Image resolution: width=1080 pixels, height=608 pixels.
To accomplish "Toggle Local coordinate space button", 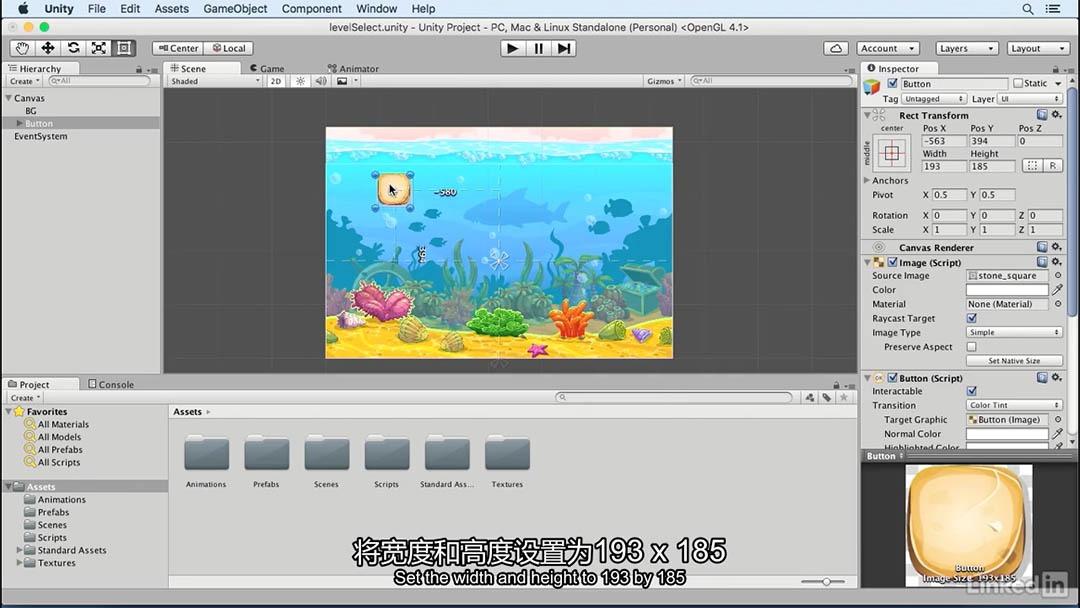I will pos(229,48).
